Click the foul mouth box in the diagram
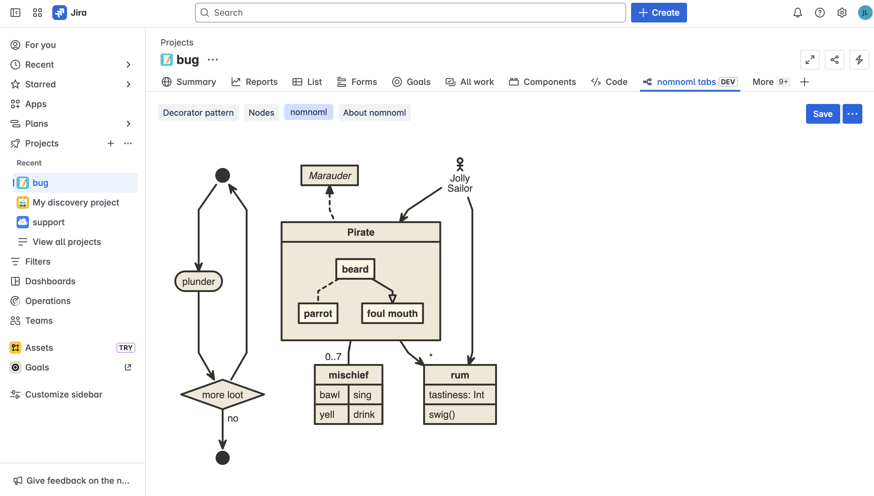The image size is (874, 496). pyautogui.click(x=392, y=313)
